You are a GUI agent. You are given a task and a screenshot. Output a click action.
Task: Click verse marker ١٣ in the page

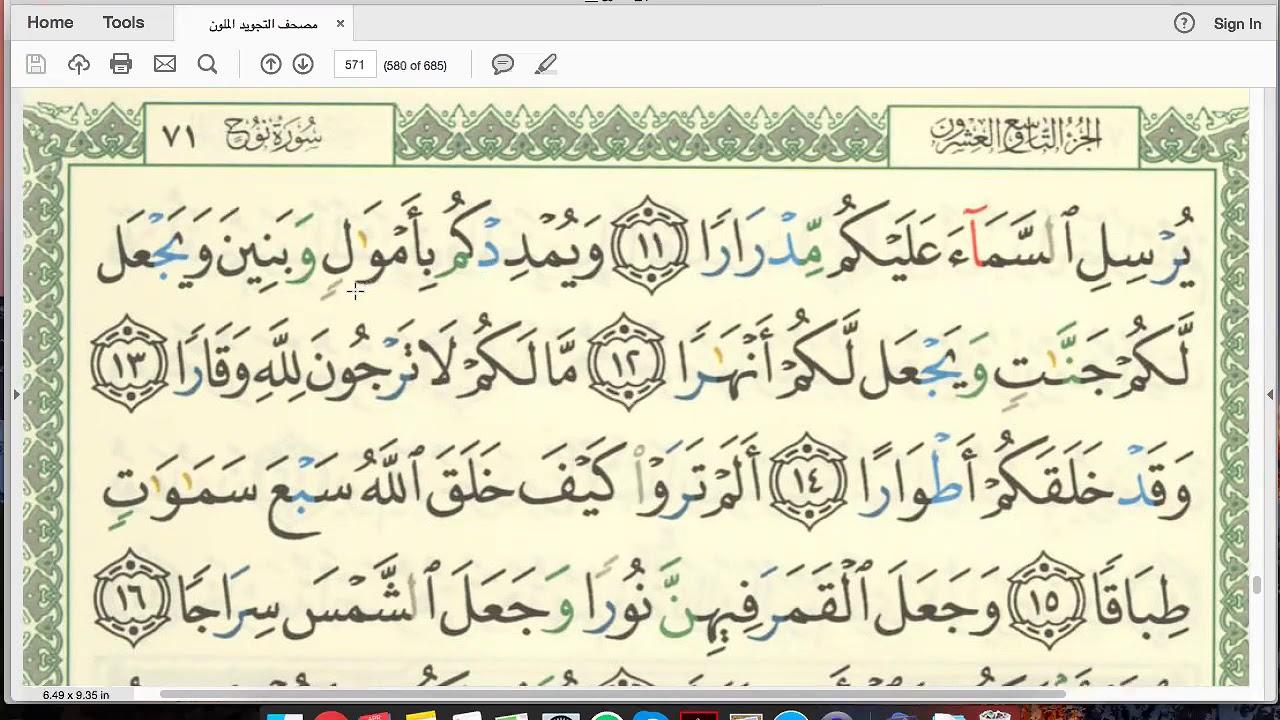(x=131, y=362)
